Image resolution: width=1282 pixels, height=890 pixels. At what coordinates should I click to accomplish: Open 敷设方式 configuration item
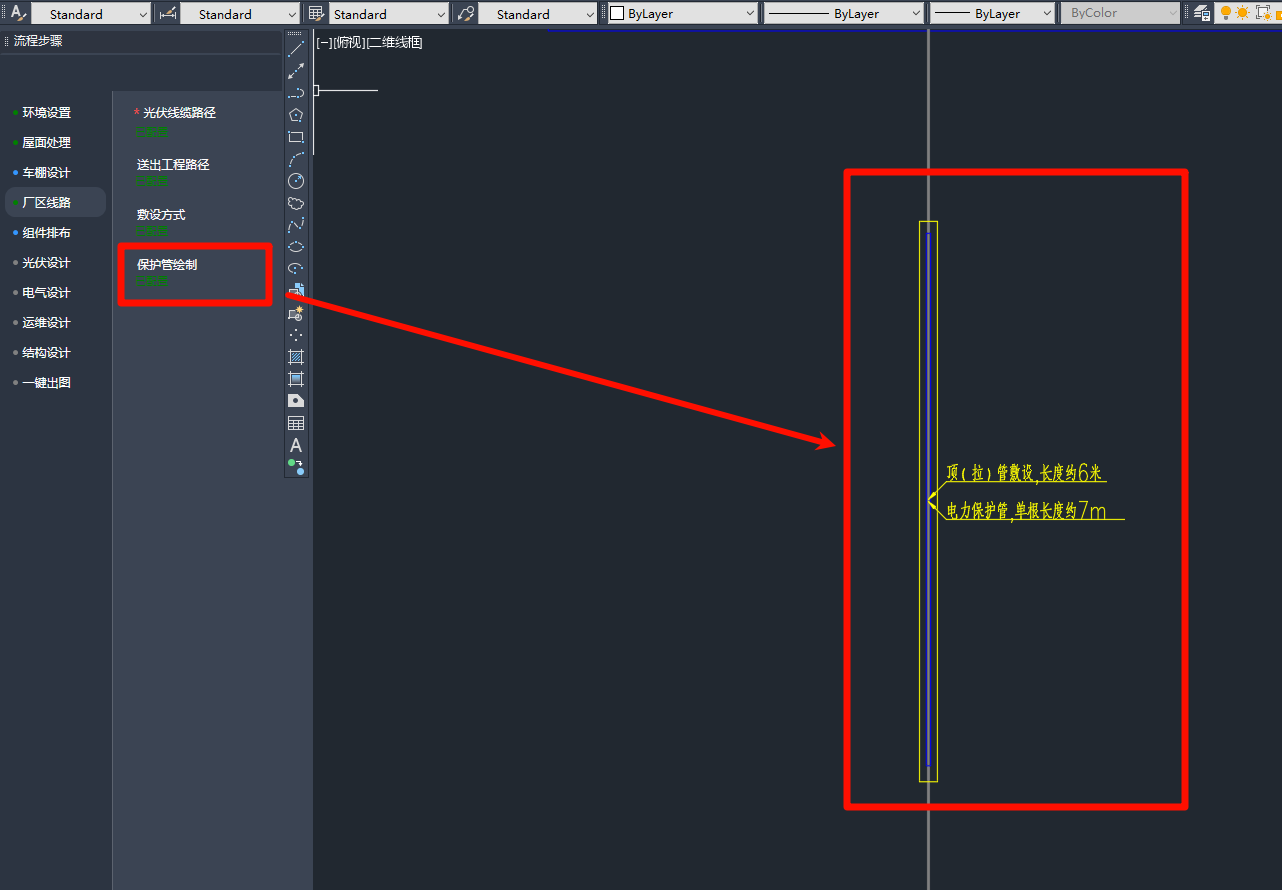coord(161,215)
